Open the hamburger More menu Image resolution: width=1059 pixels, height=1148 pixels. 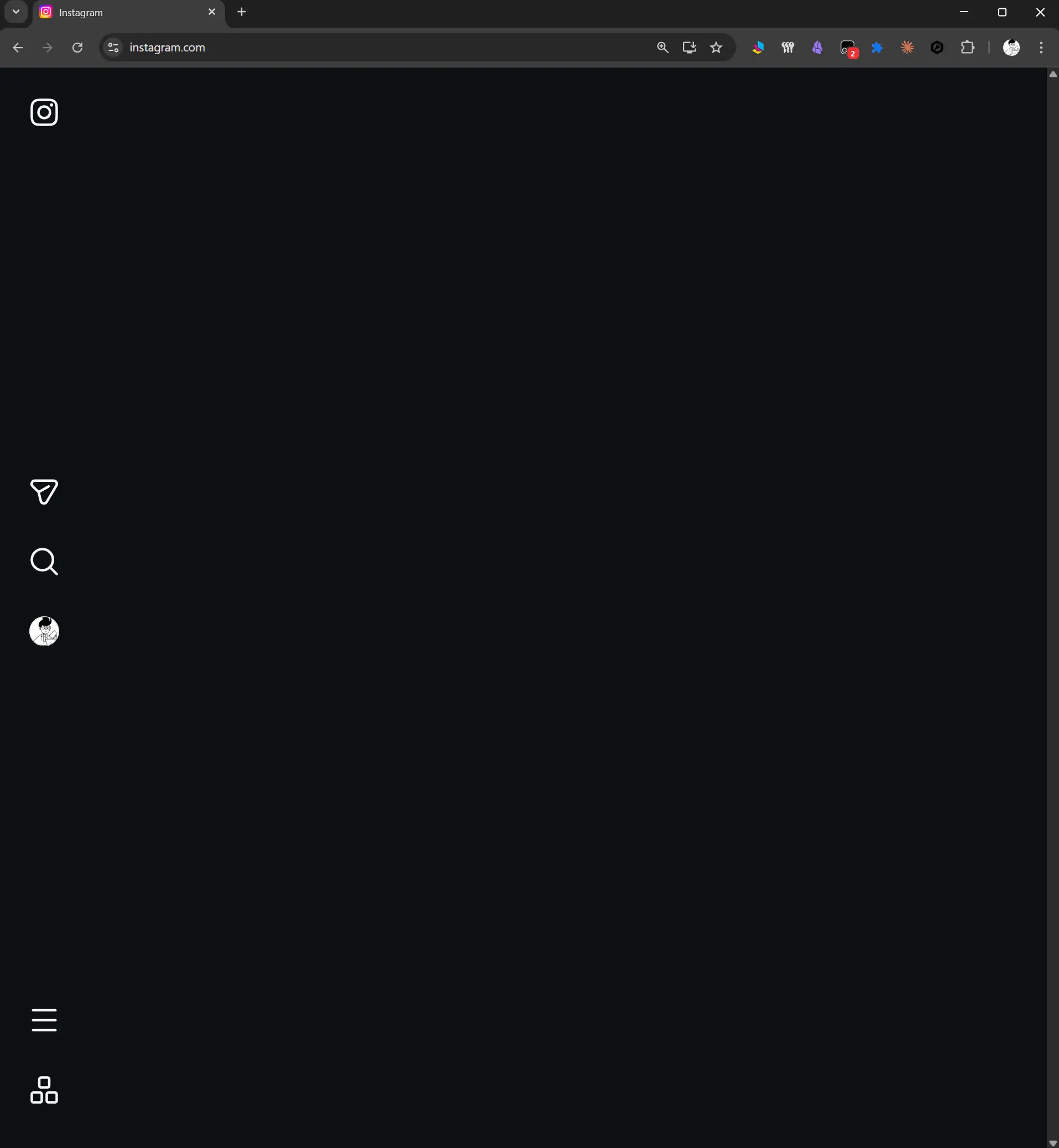(44, 1020)
